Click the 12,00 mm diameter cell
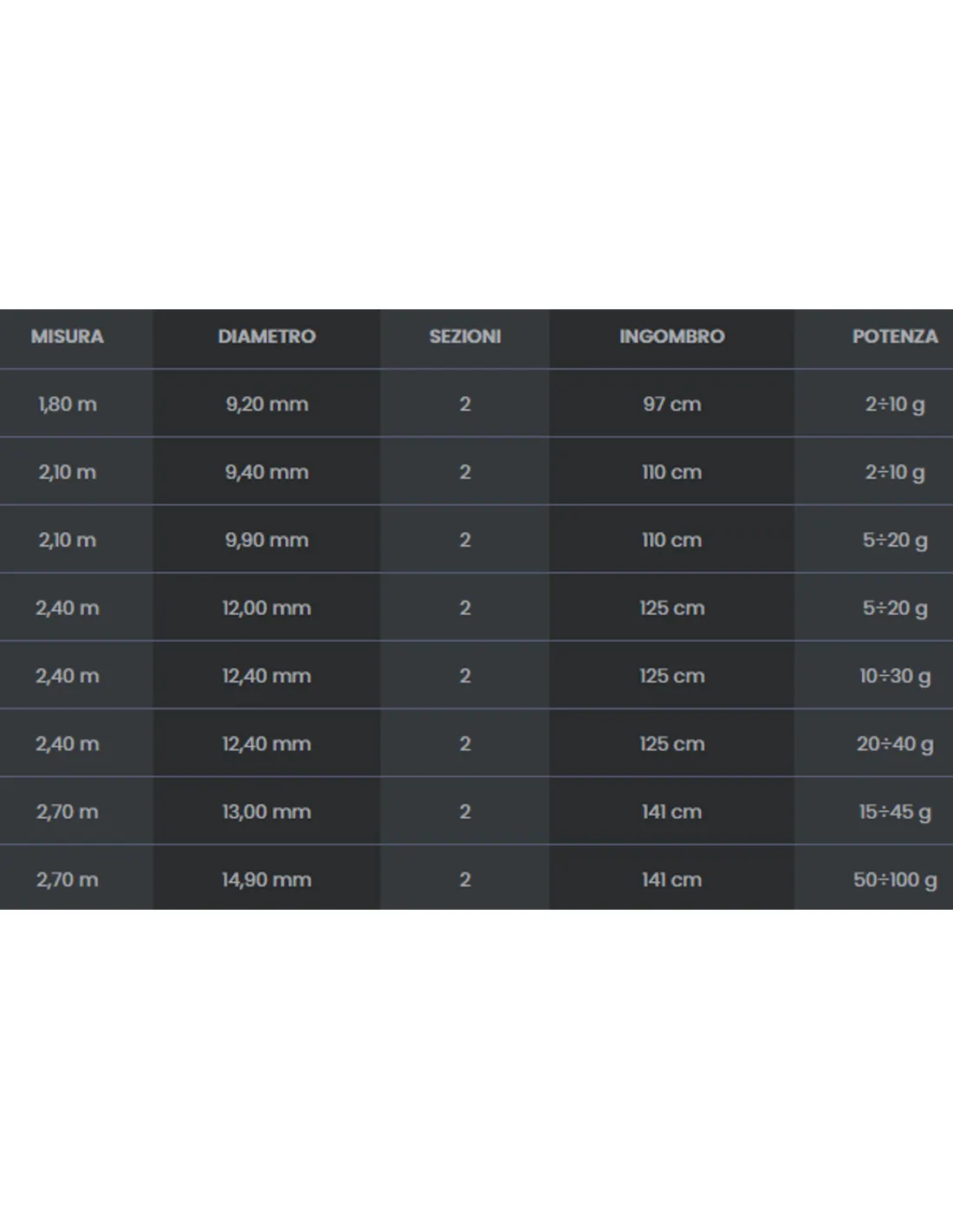The height and width of the screenshot is (1232, 953). pyautogui.click(x=267, y=608)
